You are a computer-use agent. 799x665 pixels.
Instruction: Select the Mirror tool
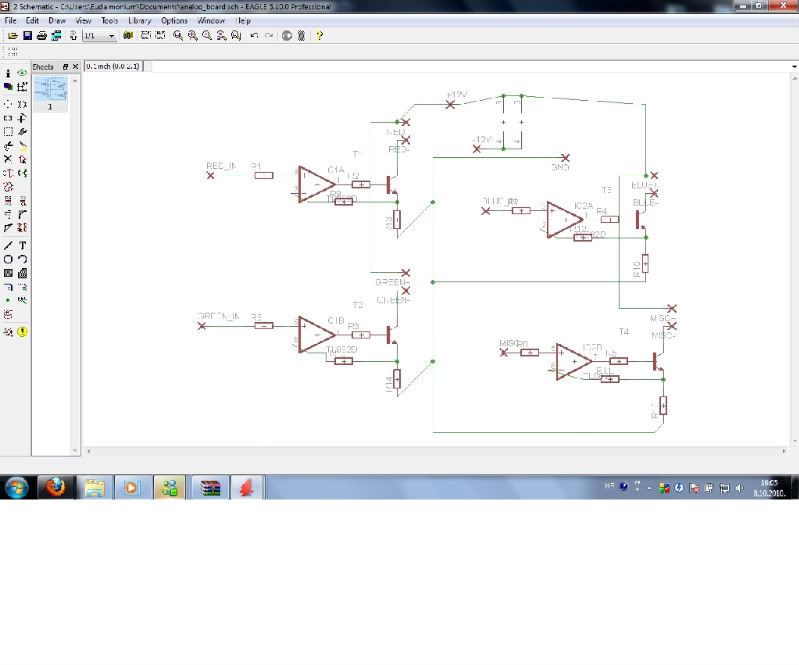(x=8, y=118)
